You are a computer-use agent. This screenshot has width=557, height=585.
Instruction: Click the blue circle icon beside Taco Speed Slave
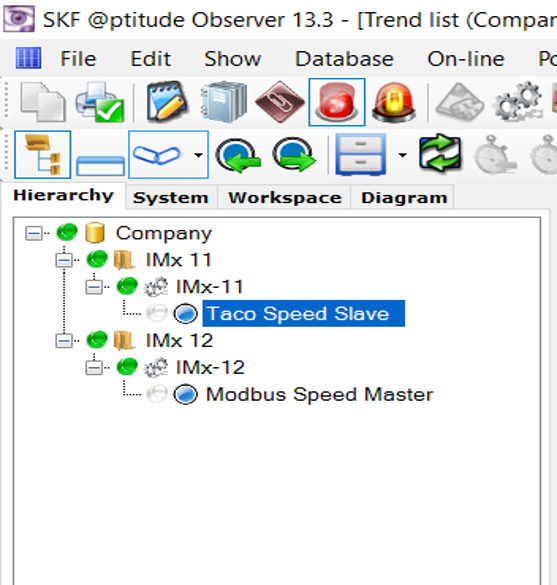click(x=185, y=313)
